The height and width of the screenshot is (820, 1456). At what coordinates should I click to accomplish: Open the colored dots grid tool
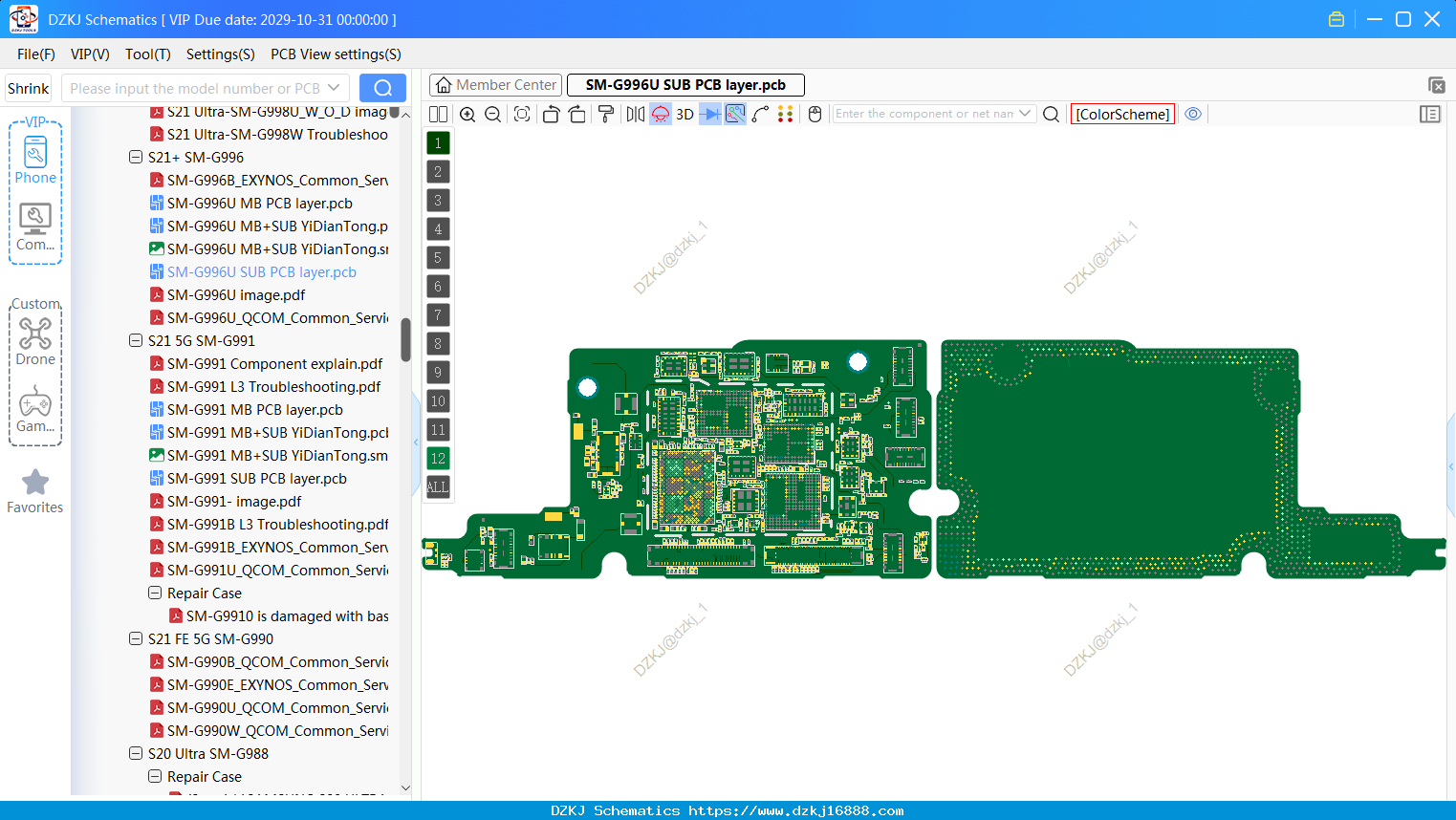[785, 114]
